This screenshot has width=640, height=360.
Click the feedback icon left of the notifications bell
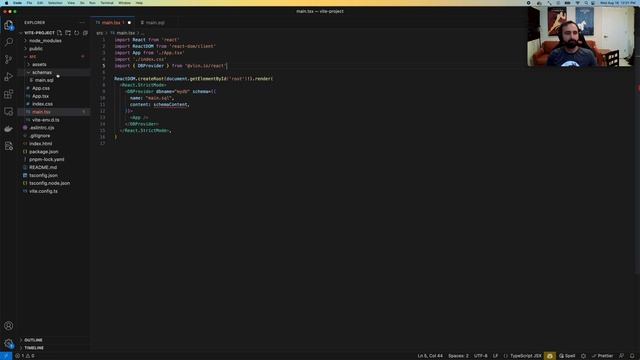point(621,356)
